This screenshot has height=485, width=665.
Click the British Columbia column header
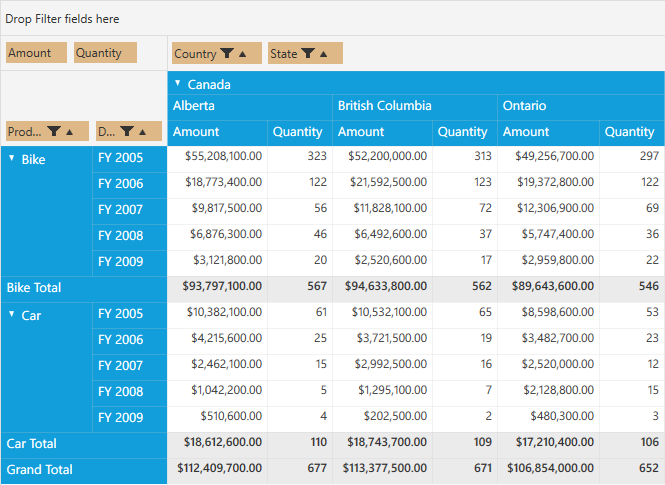(x=415, y=106)
